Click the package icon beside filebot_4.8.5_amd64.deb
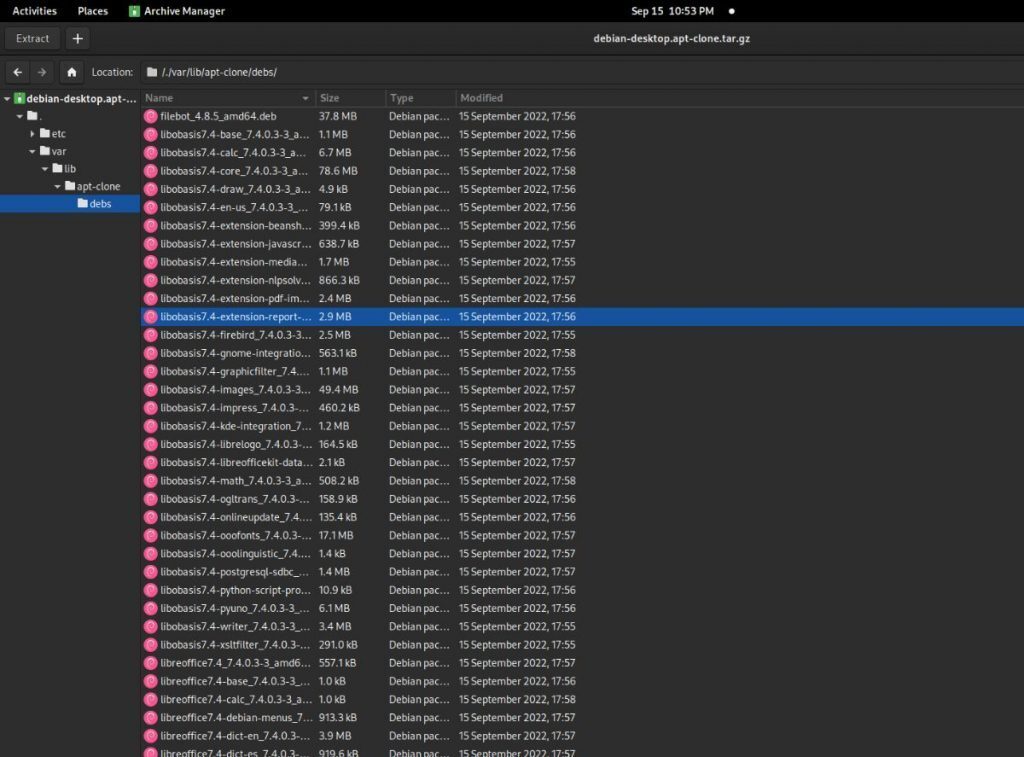Viewport: 1024px width, 757px height. coord(149,116)
